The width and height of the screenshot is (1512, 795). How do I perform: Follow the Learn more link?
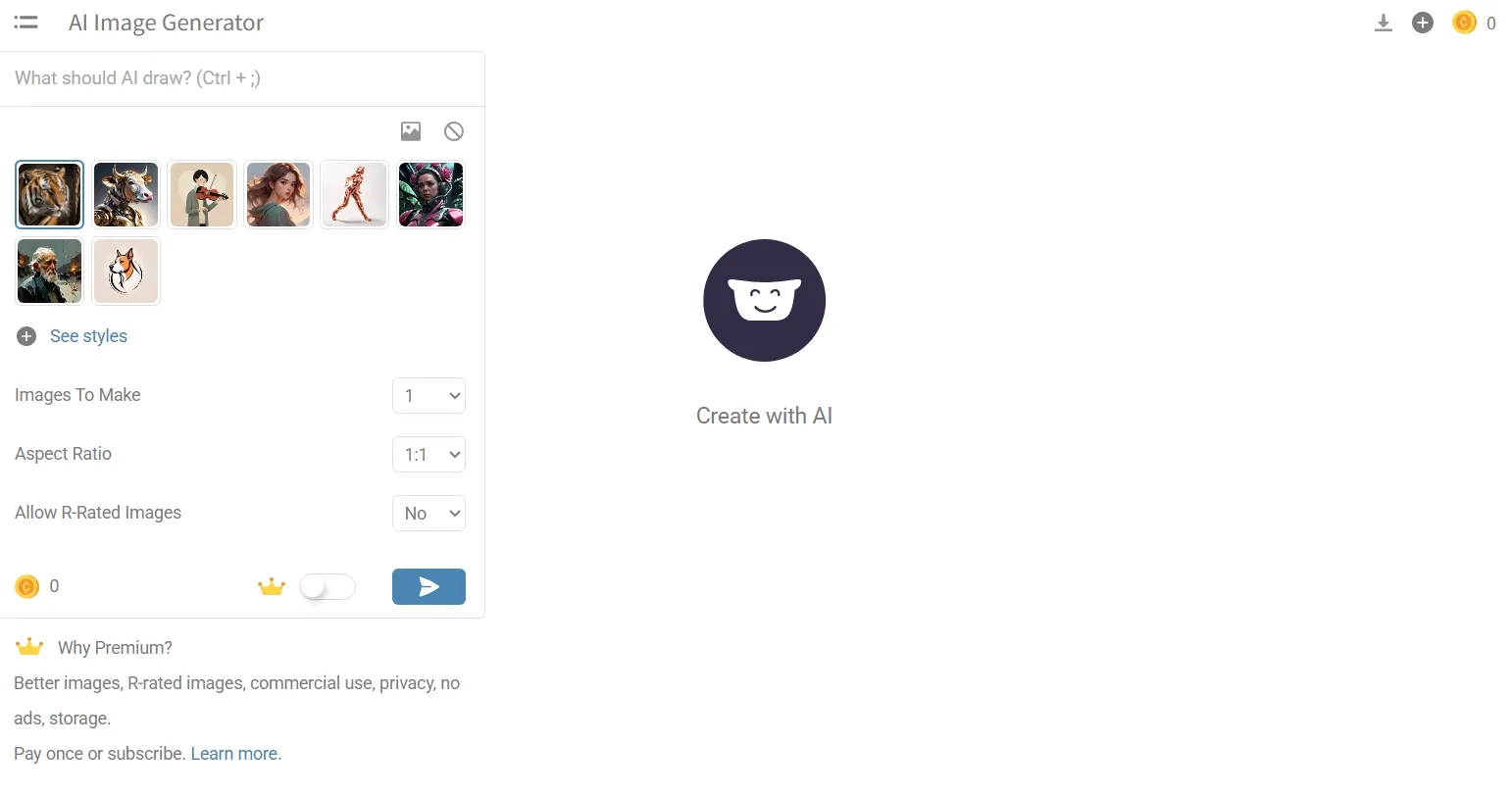(234, 754)
